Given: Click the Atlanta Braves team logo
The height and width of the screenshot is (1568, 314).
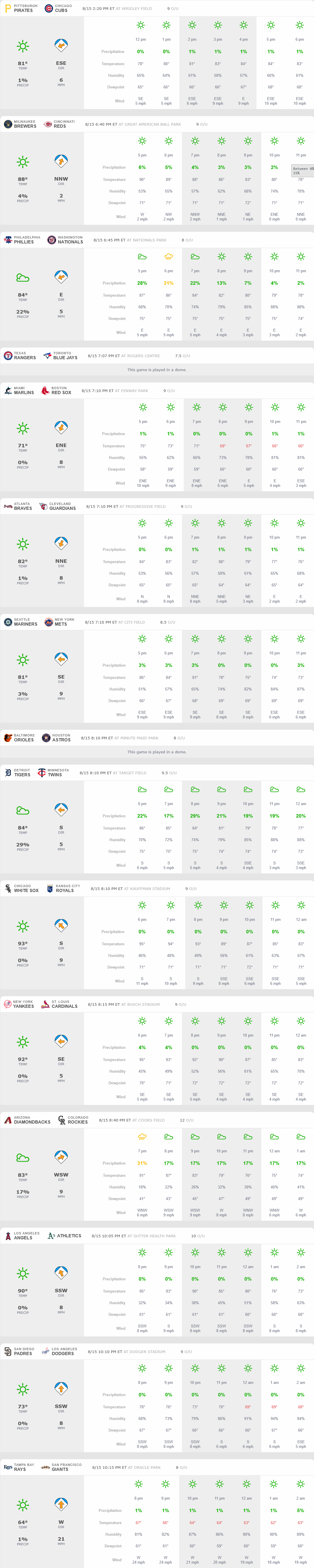Looking at the screenshot, I should [8, 506].
